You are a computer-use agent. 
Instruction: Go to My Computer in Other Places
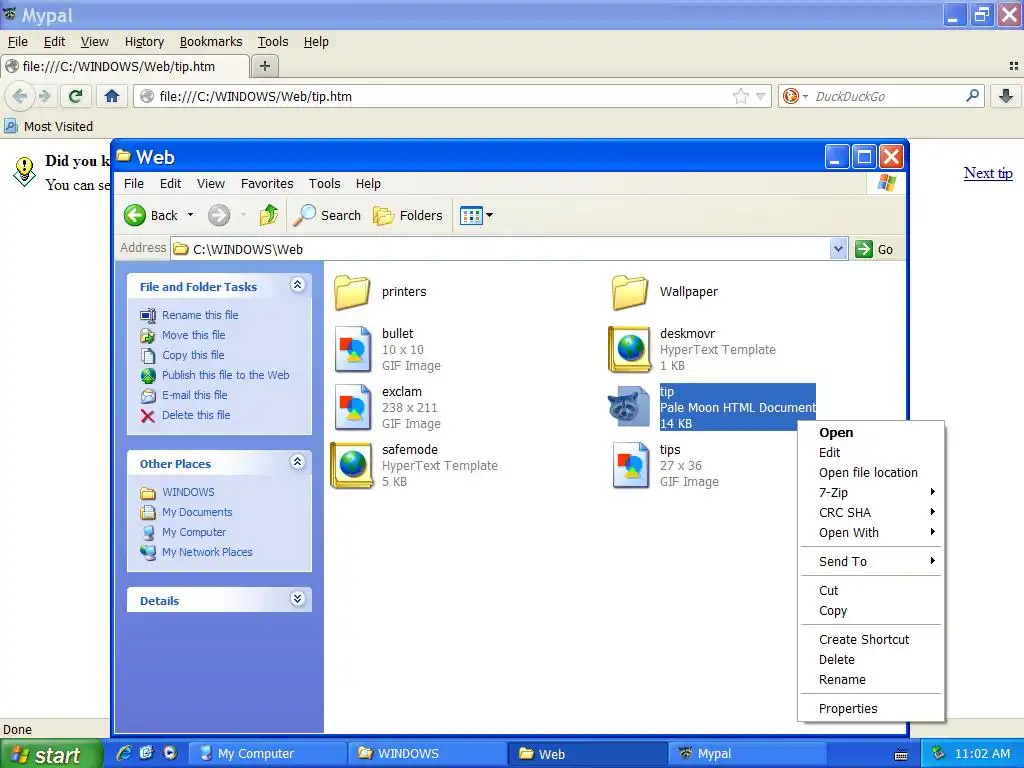(194, 532)
